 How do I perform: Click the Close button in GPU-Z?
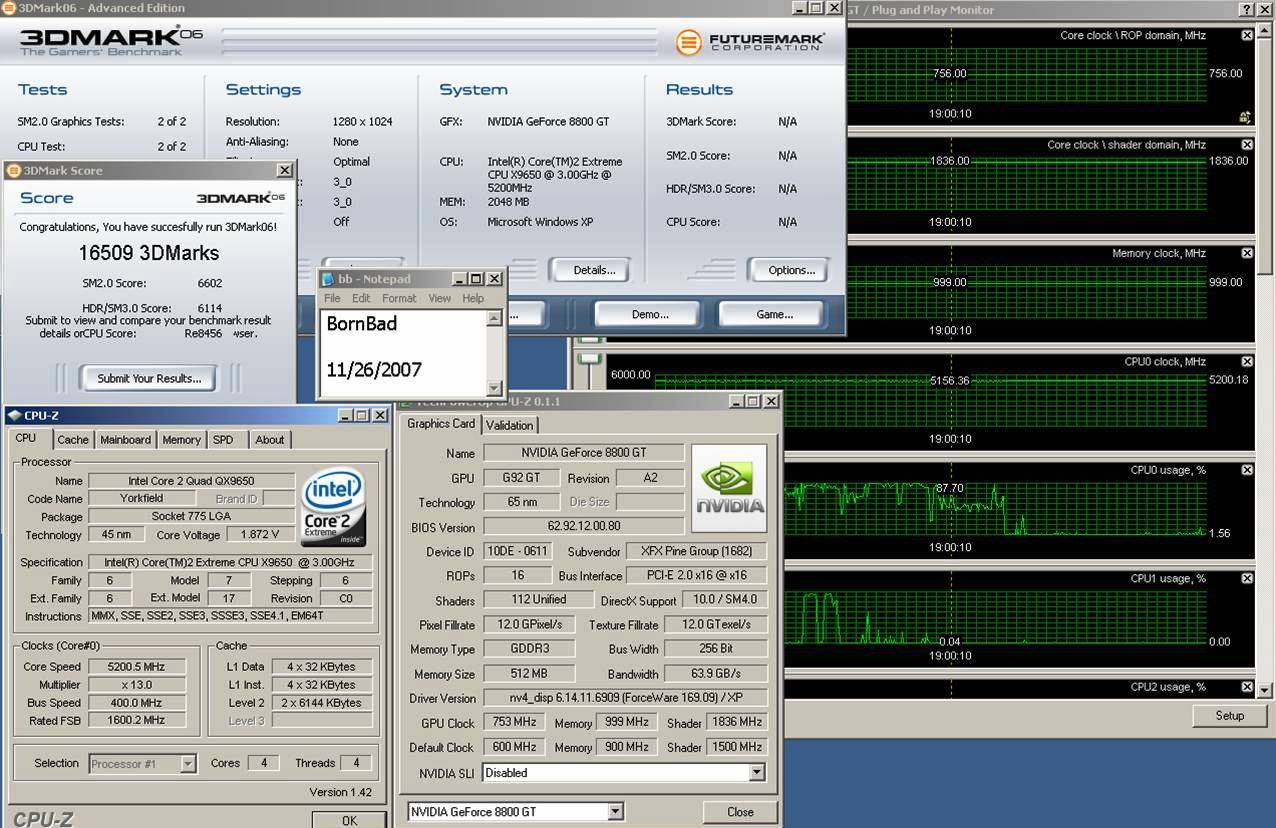[740, 812]
